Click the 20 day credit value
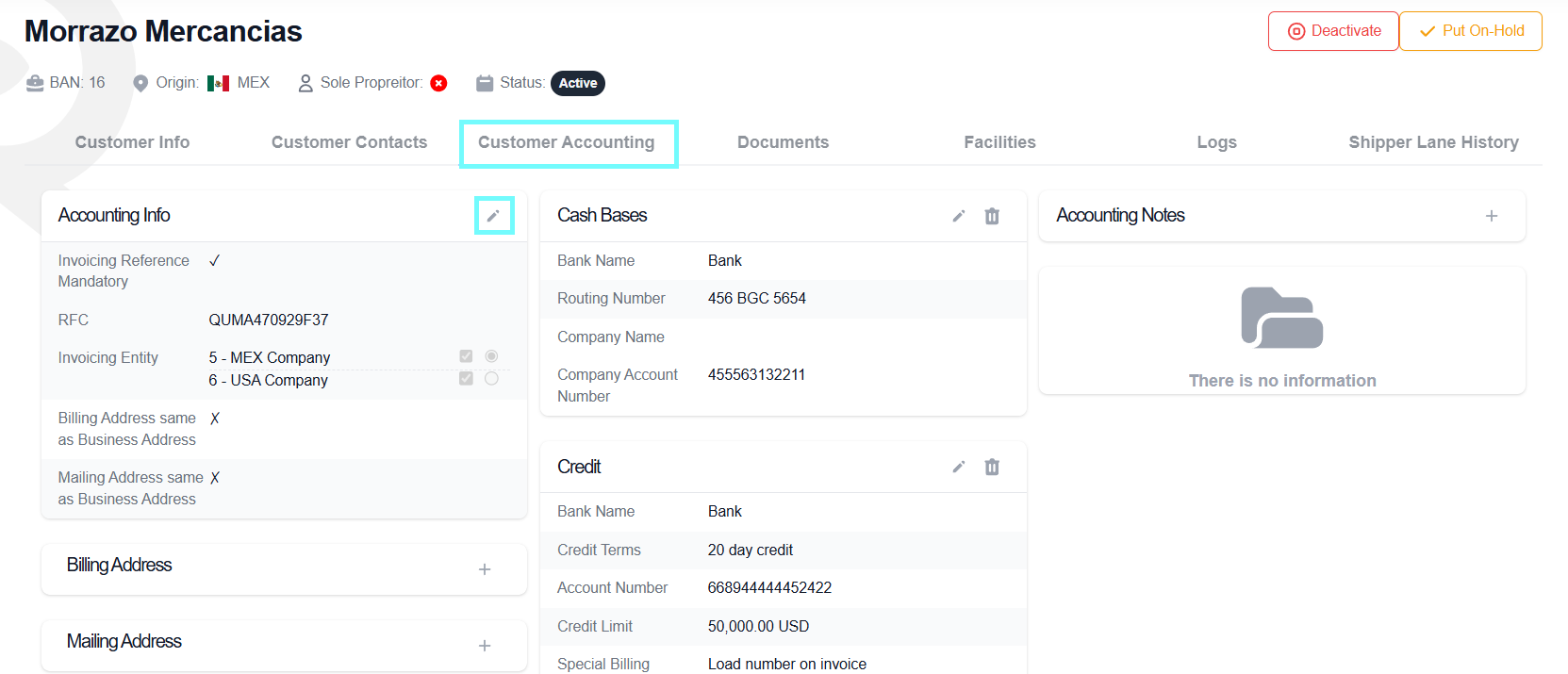Viewport: 1568px width, 674px height. point(751,551)
